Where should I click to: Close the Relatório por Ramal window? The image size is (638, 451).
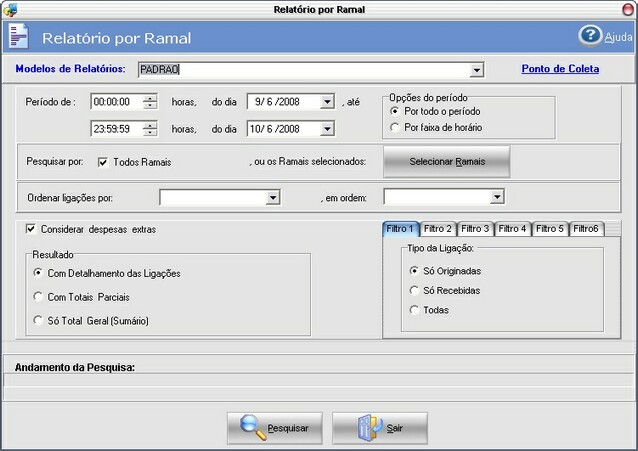pyautogui.click(x=629, y=9)
